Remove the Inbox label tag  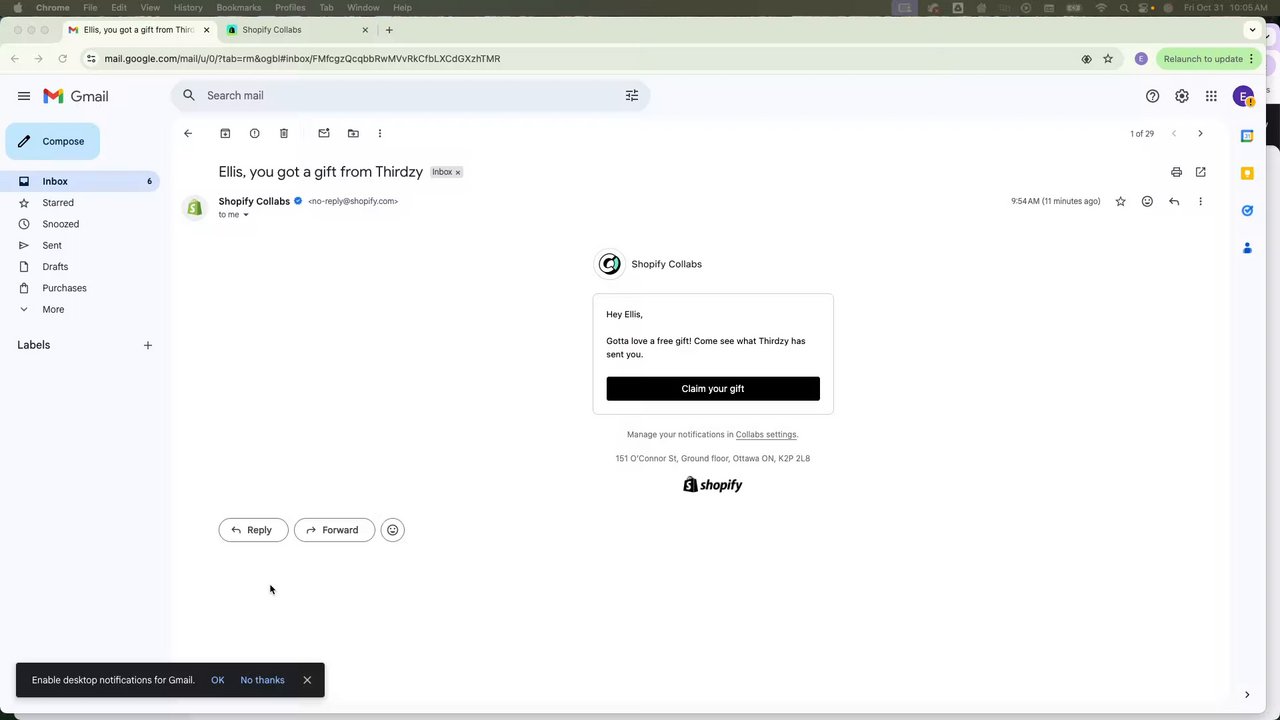click(x=458, y=172)
